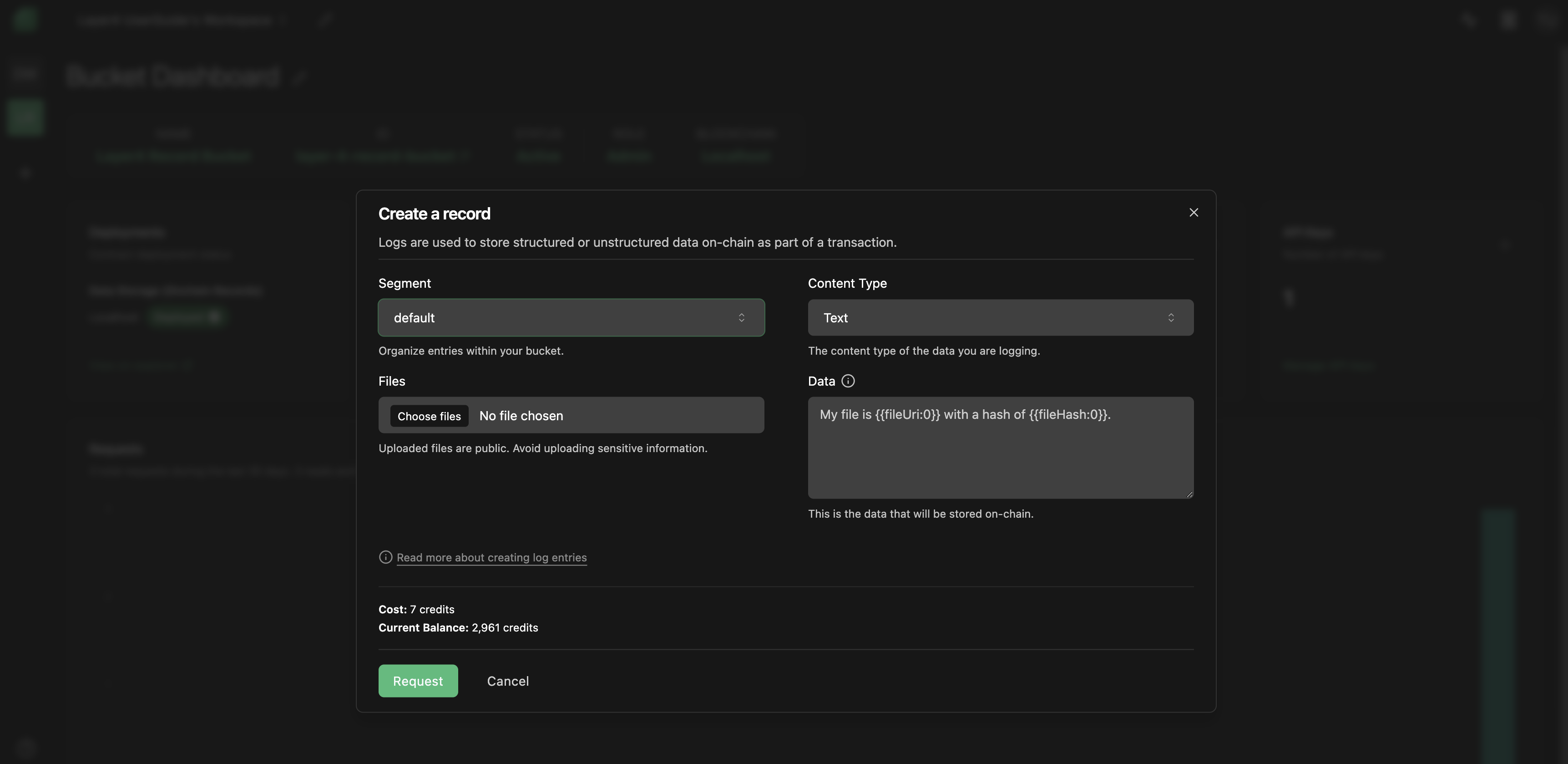
Task: Open the Content Type dropdown showing Text
Action: click(x=1000, y=317)
